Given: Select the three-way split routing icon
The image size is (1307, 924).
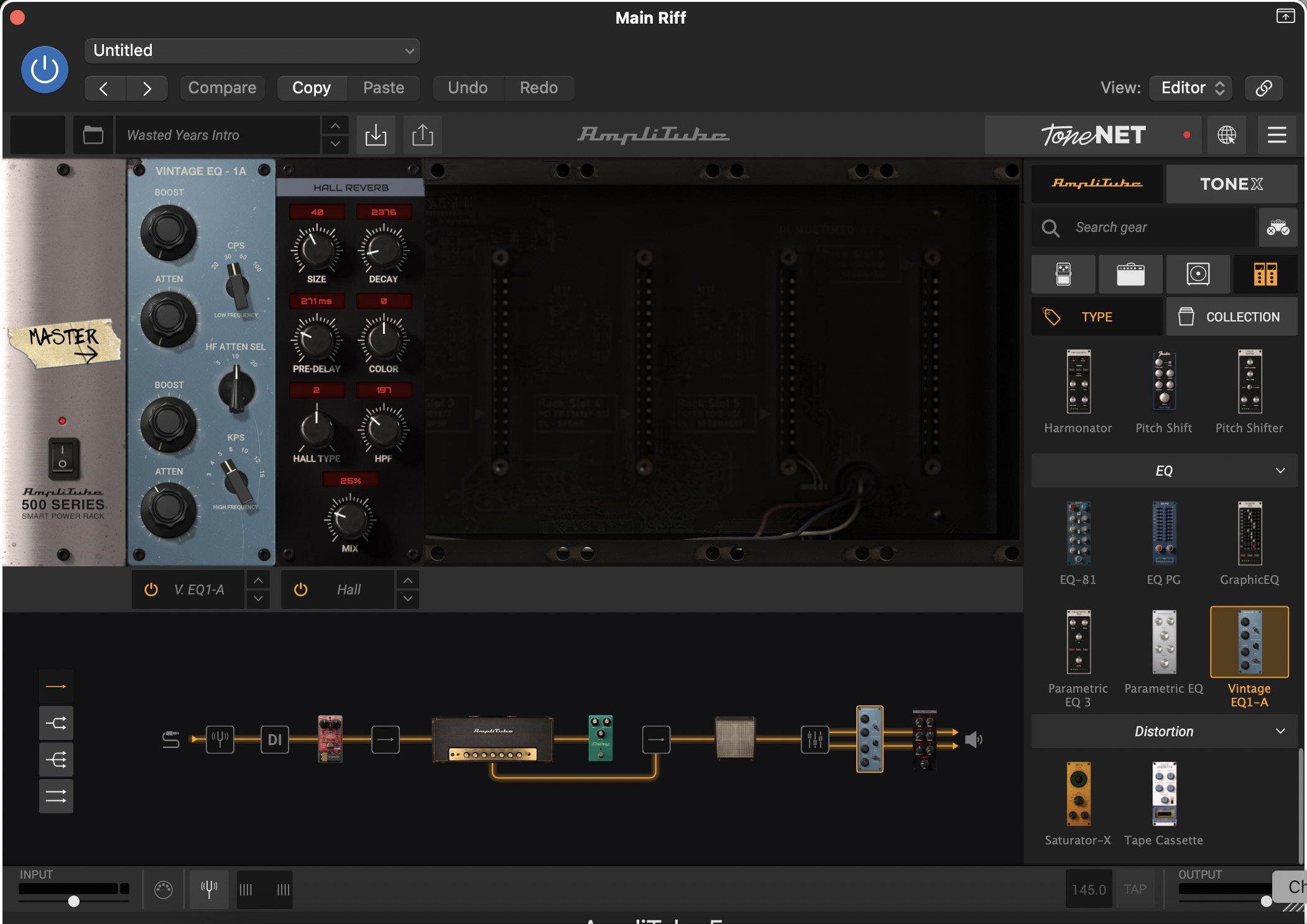Looking at the screenshot, I should click(56, 760).
